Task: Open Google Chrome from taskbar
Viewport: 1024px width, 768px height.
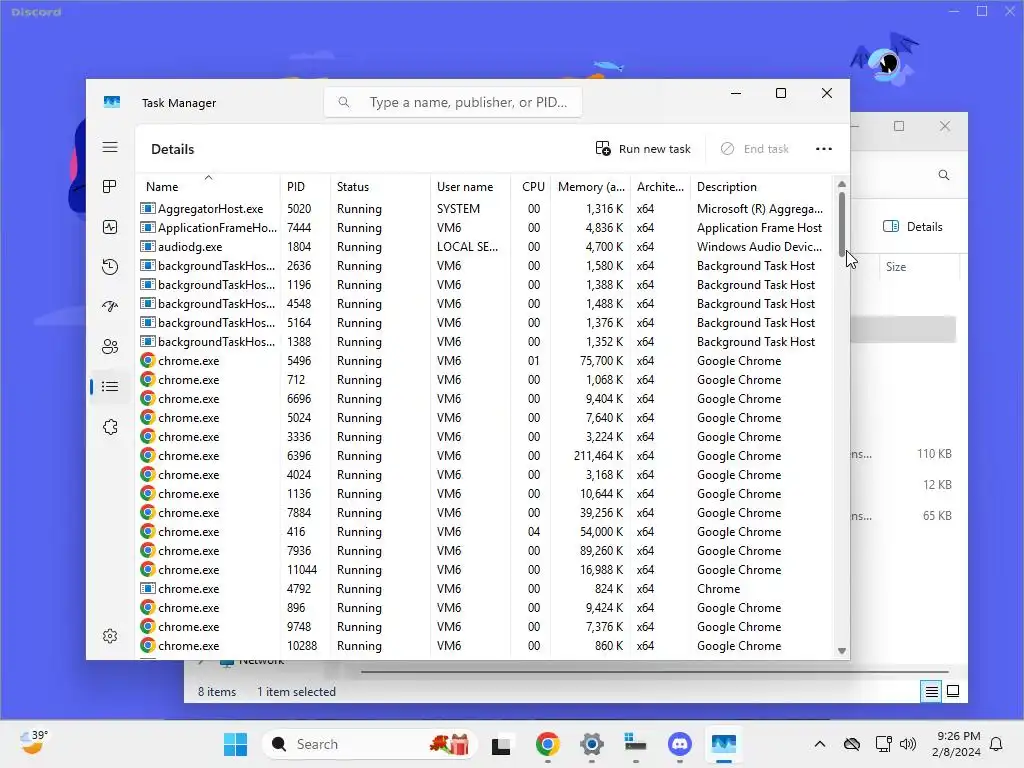Action: point(547,744)
